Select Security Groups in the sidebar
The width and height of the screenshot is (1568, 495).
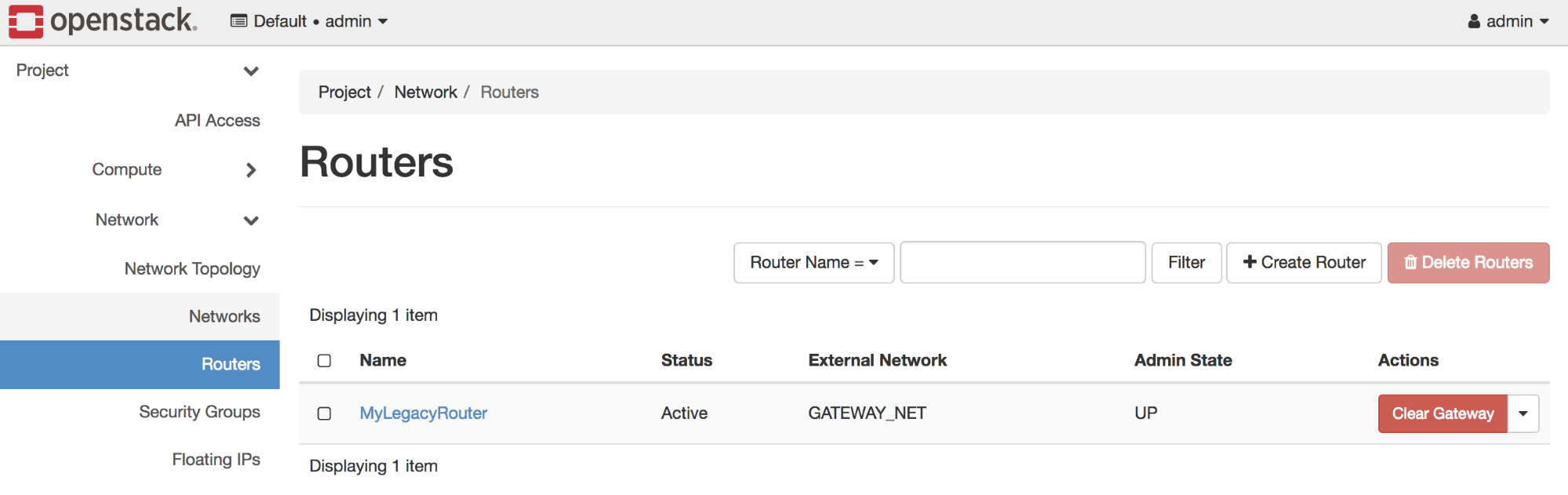tap(199, 412)
